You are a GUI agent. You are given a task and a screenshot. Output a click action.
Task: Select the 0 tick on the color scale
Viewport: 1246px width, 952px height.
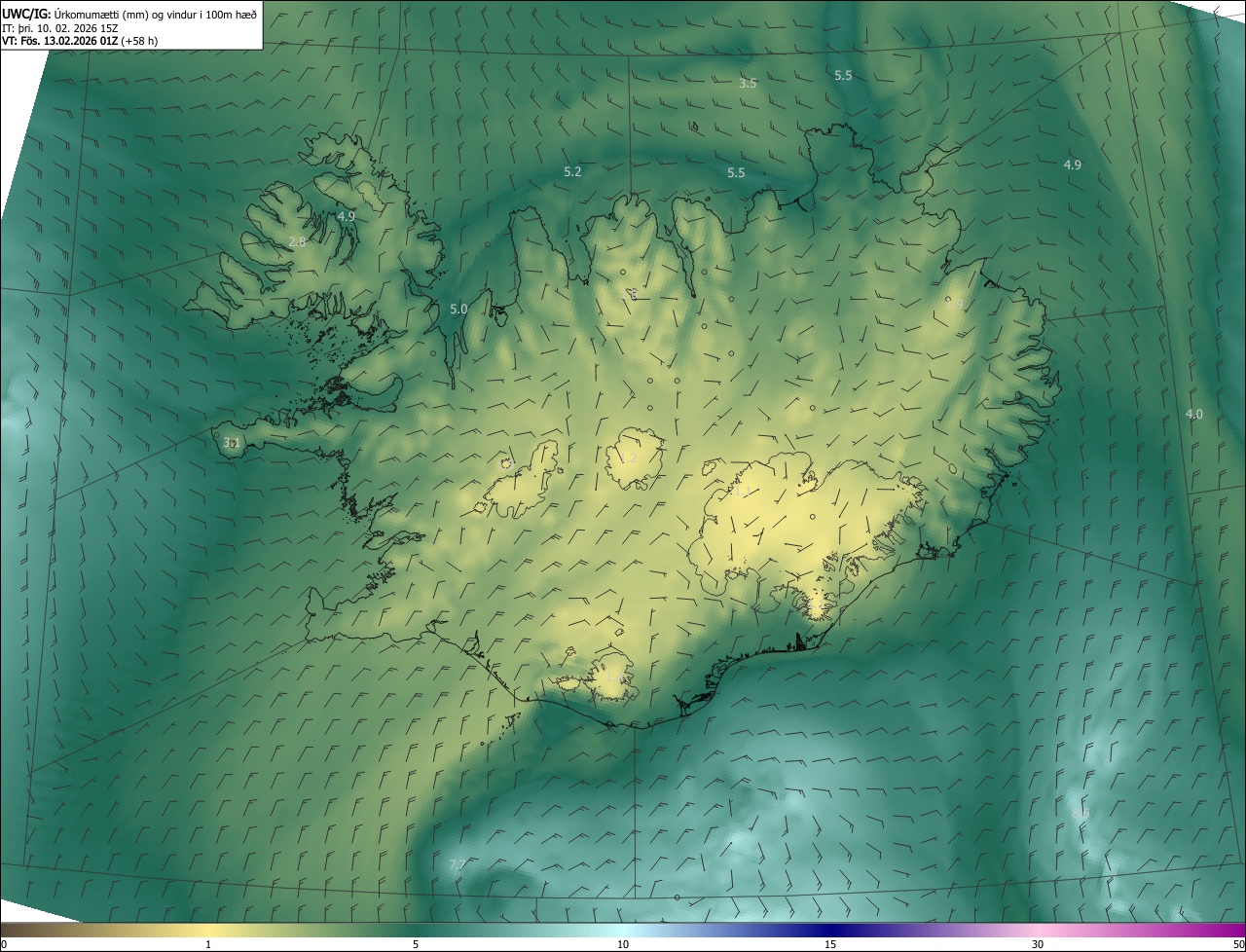click(x=4, y=944)
